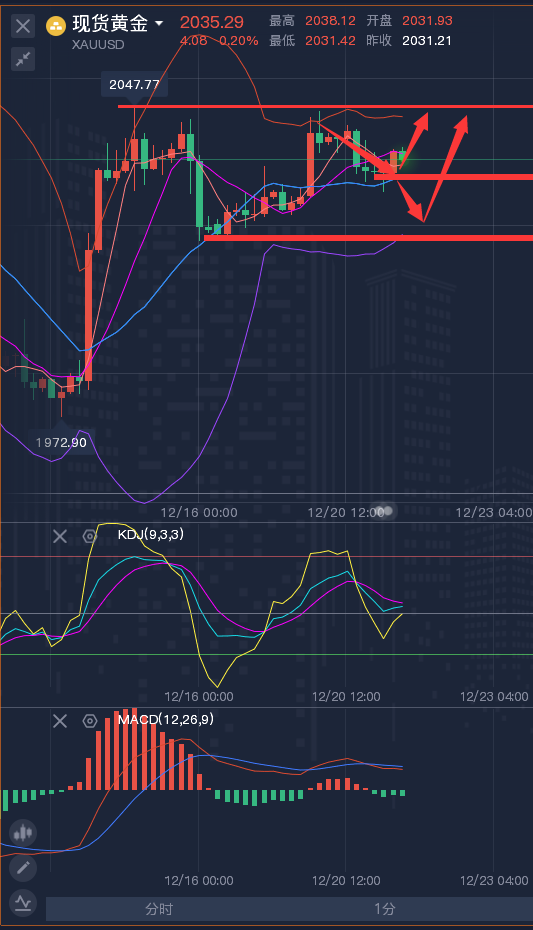Click the MACD(12,26,9) indicator label
Viewport: 533px width, 930px height.
tap(165, 719)
